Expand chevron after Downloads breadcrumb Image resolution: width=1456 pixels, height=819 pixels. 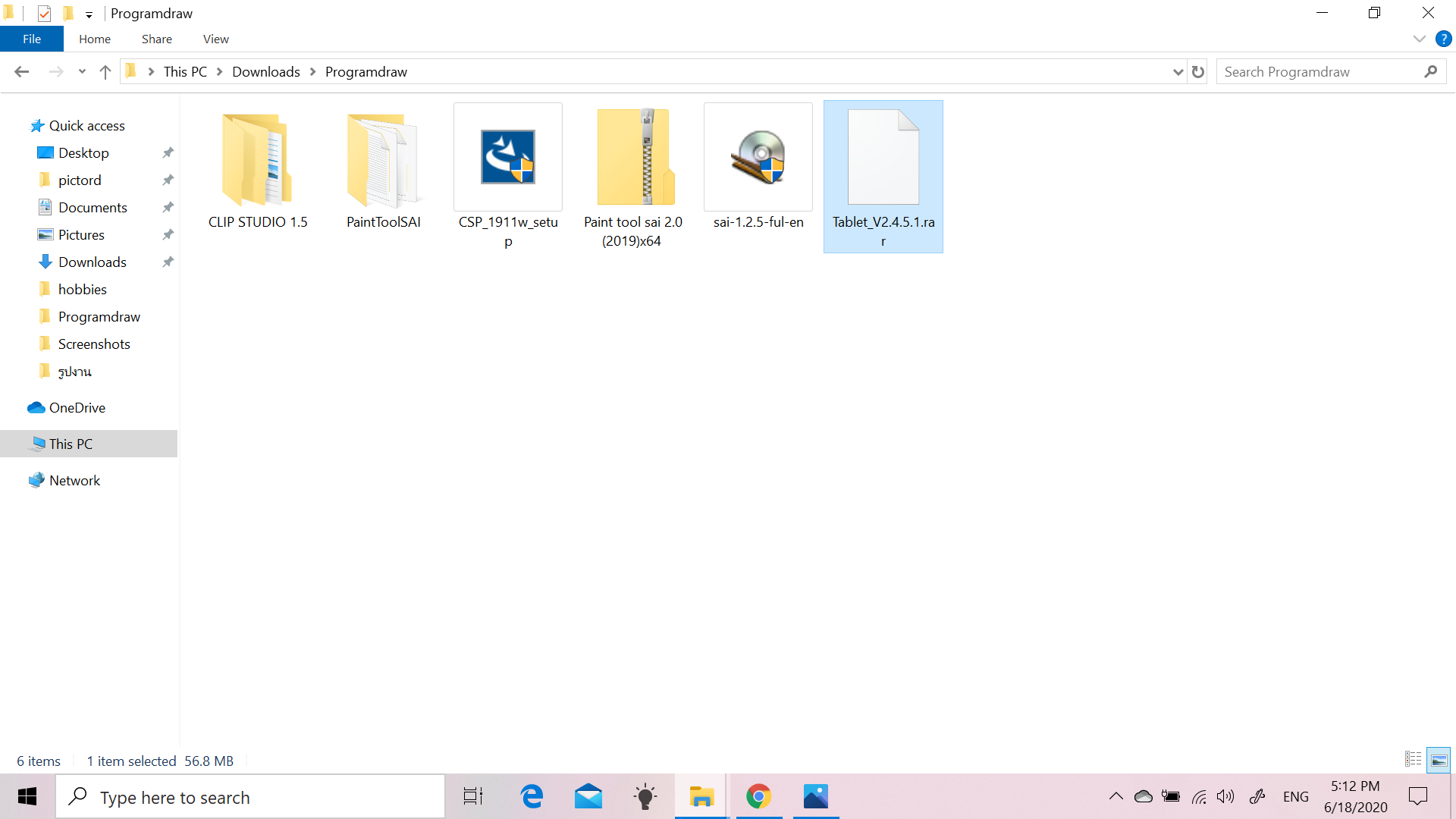(312, 72)
